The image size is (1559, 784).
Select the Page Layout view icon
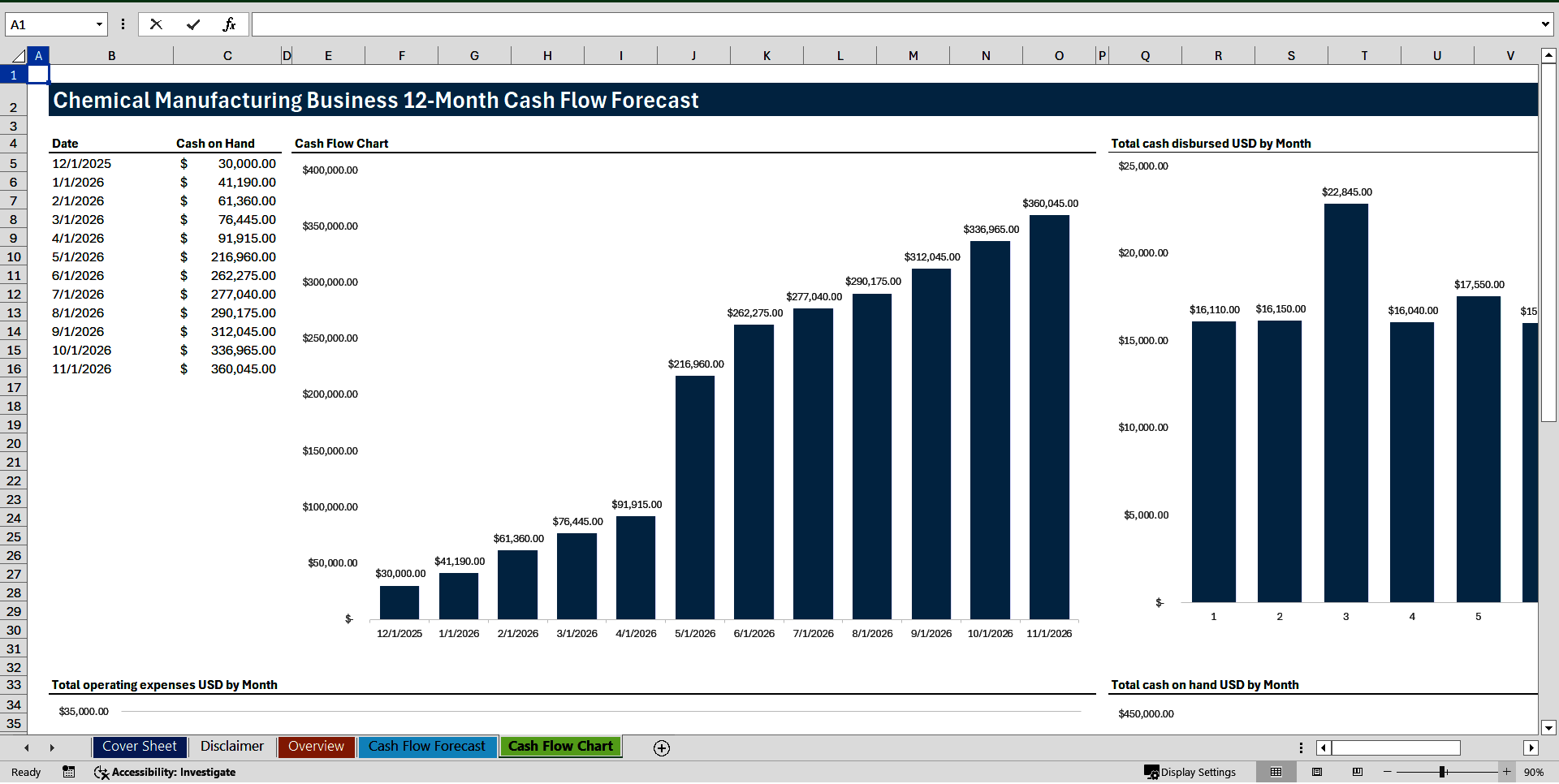[1316, 772]
